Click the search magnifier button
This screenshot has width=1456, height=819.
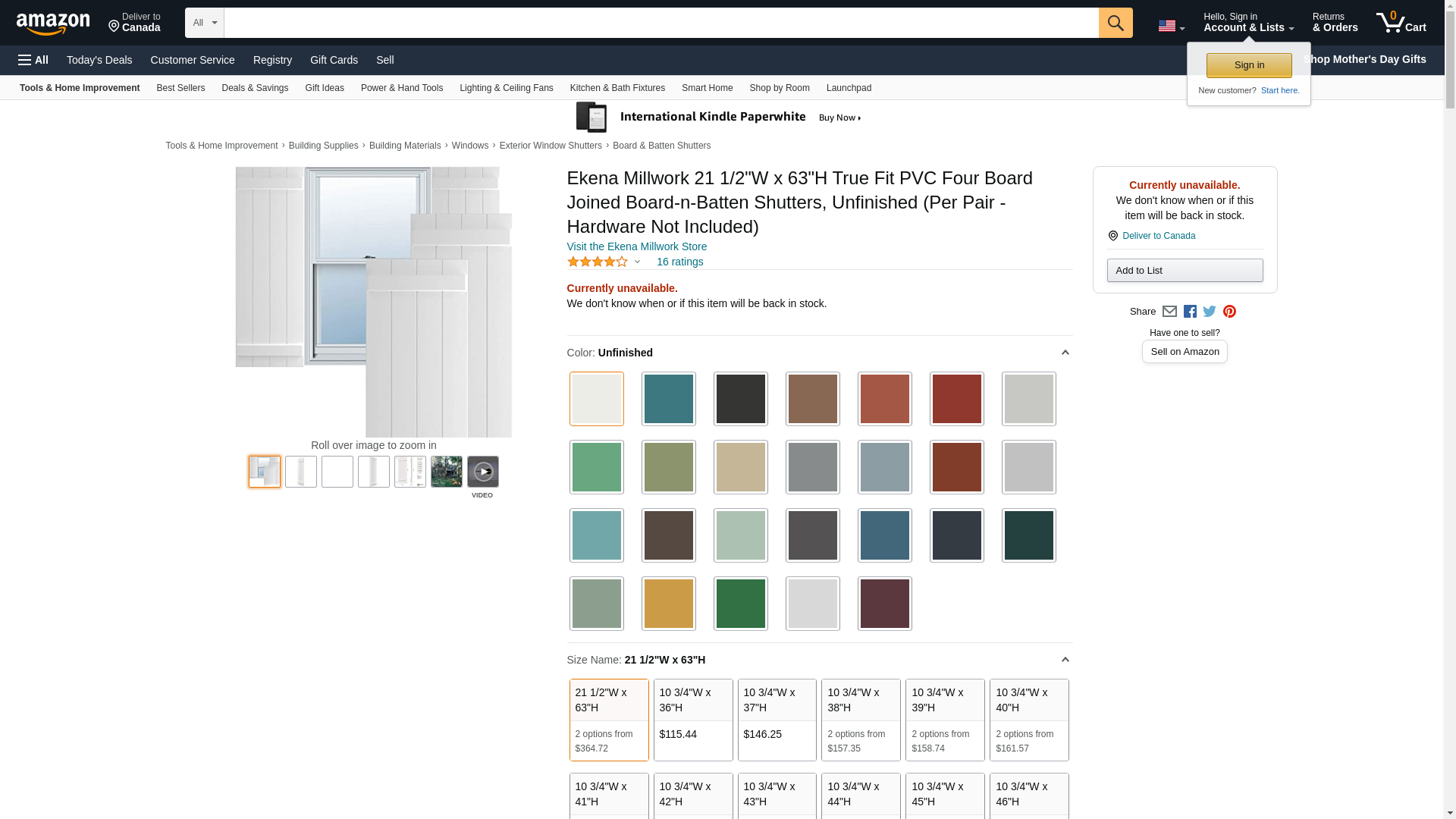coord(1115,23)
